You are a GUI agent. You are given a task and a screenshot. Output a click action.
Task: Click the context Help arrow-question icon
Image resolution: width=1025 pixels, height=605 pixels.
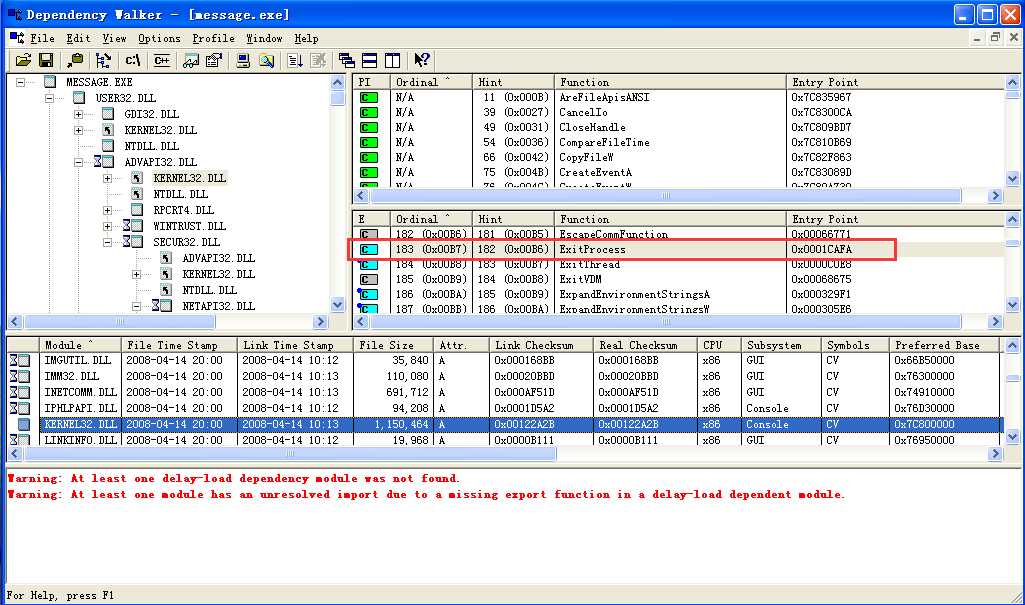pos(422,61)
